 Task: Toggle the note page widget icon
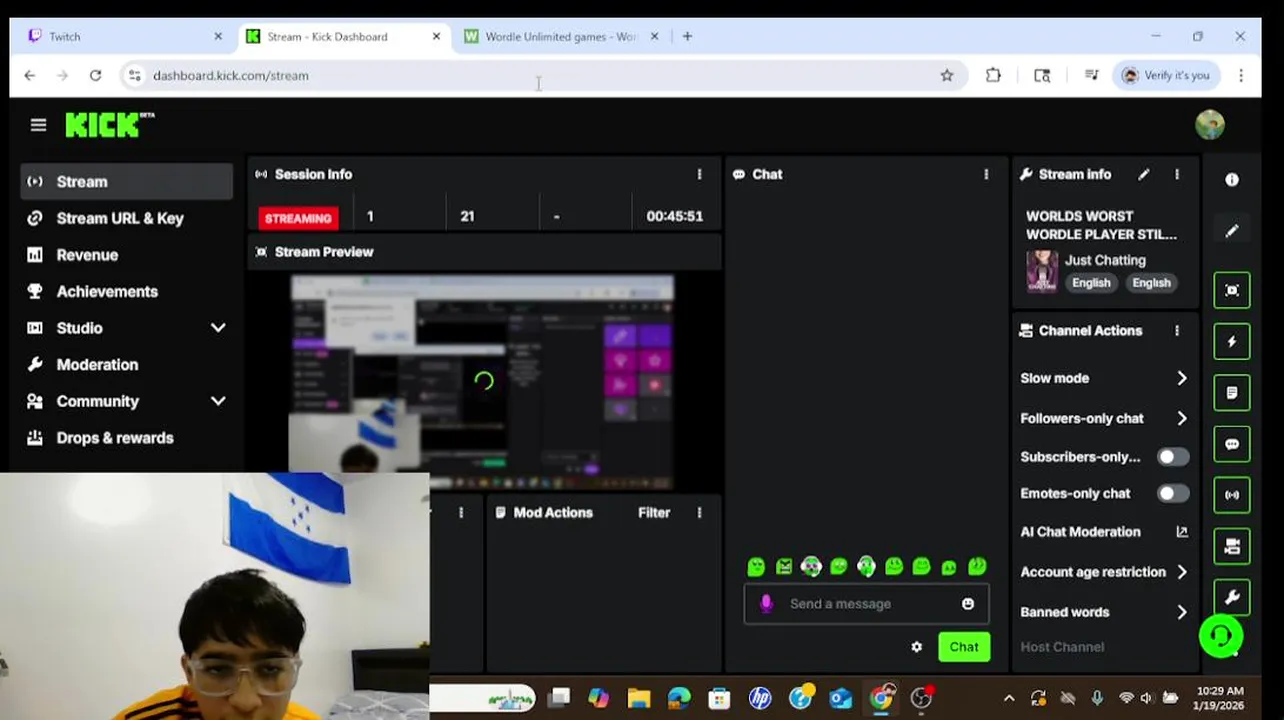[x=1232, y=393]
